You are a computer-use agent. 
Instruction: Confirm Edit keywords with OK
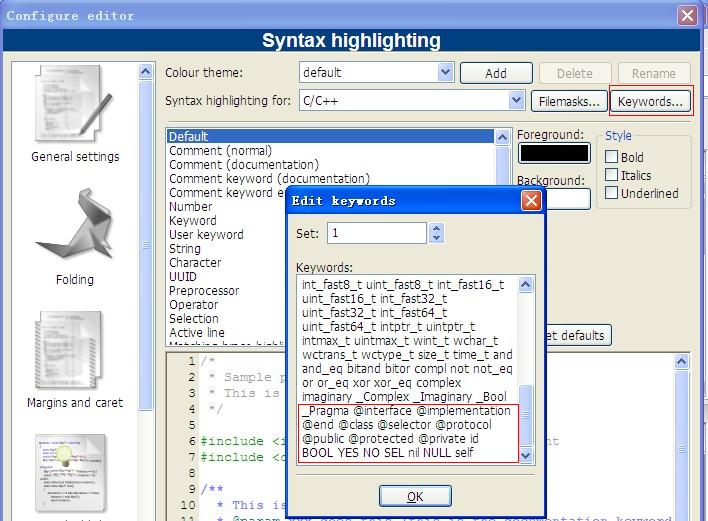(415, 496)
